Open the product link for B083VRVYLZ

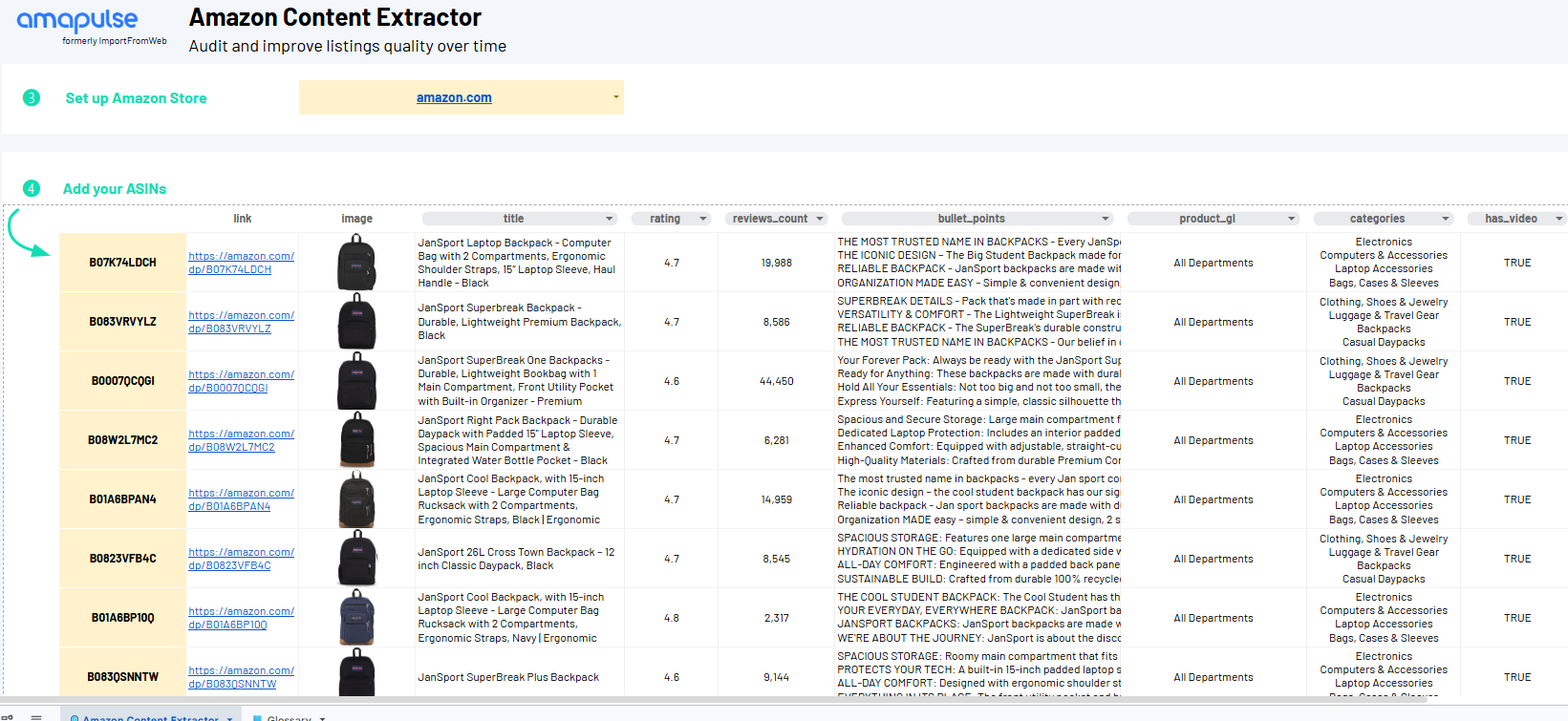(x=242, y=322)
